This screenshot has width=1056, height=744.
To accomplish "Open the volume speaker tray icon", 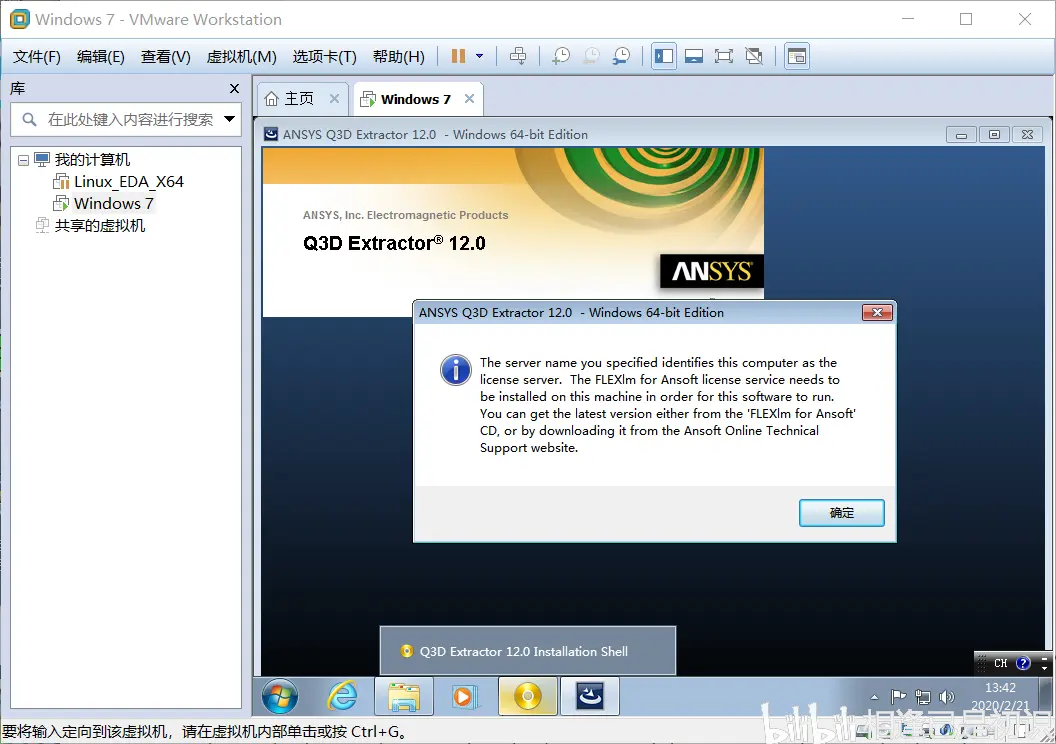I will pyautogui.click(x=947, y=697).
